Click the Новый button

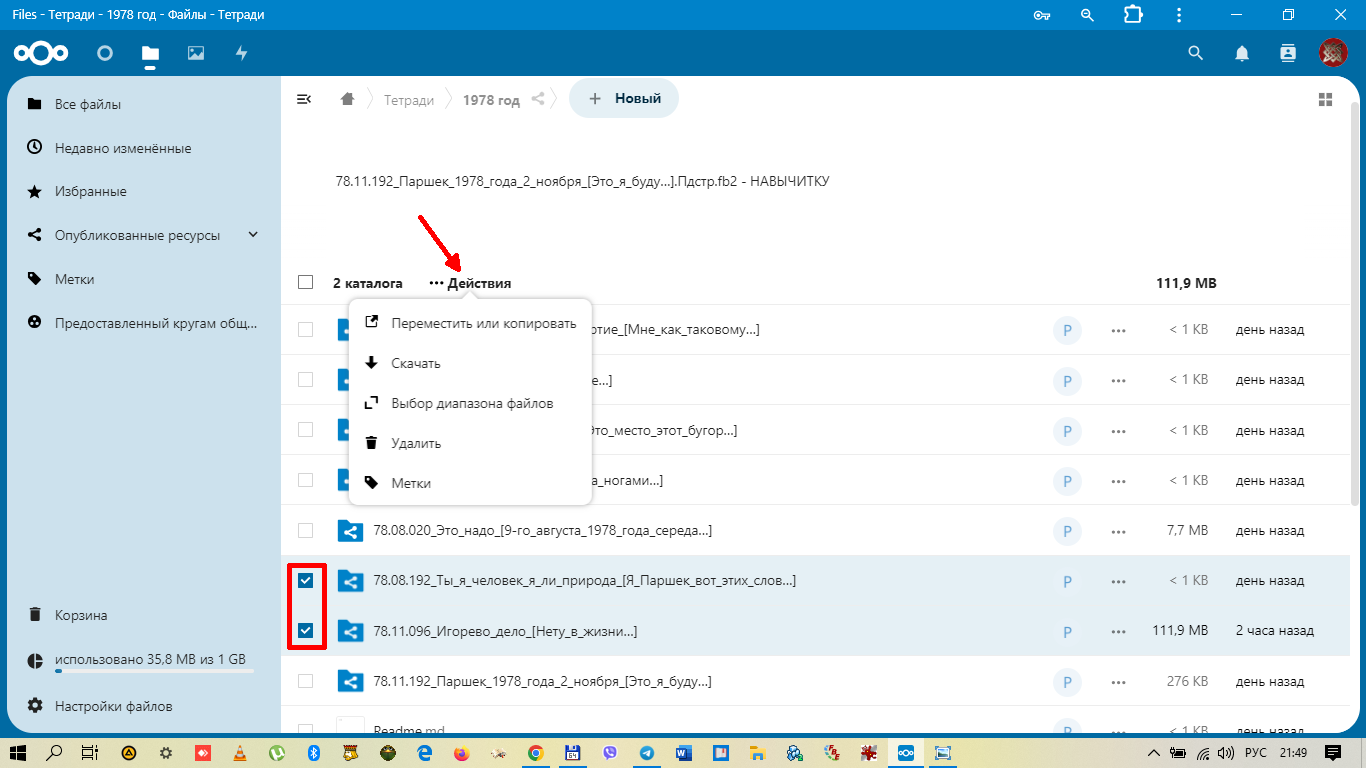[x=624, y=99]
